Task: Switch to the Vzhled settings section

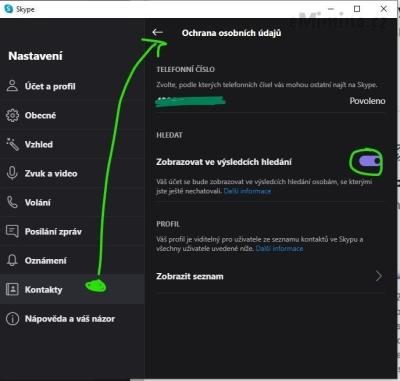Action: coord(72,144)
